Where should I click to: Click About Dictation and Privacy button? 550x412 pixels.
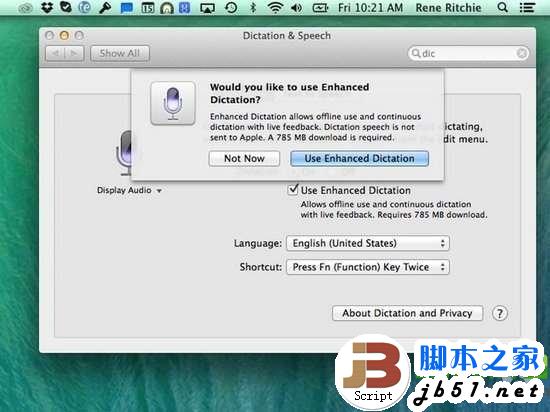click(407, 313)
